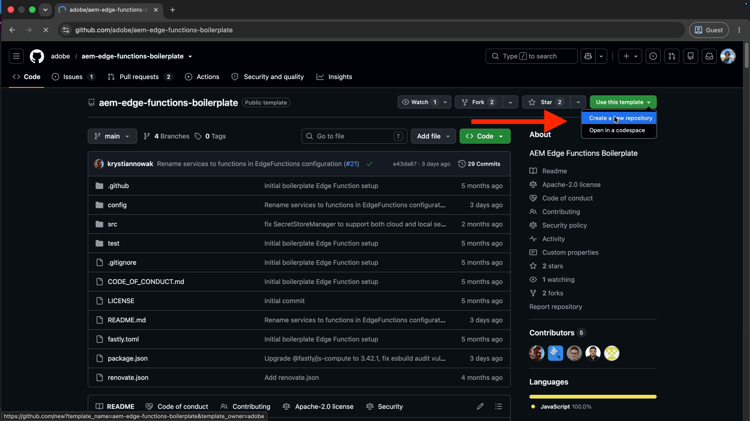
Task: Open the Security policy link in About
Action: [x=564, y=225]
